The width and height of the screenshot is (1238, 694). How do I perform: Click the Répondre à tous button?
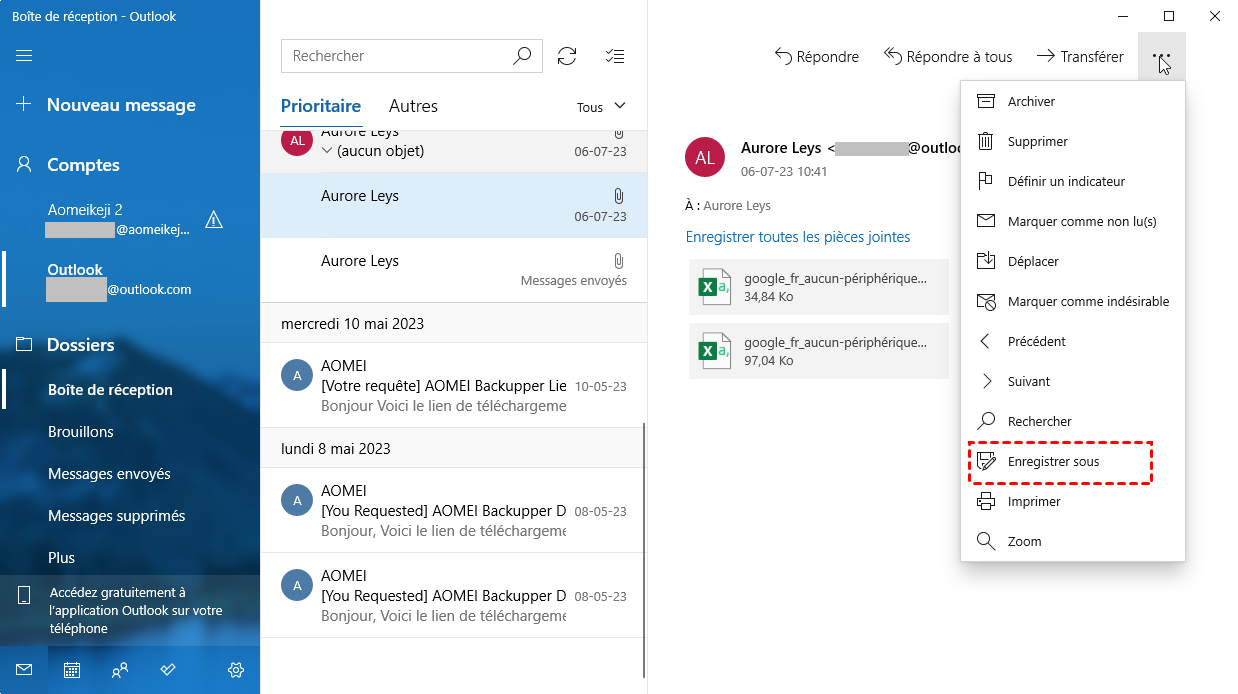pos(948,57)
